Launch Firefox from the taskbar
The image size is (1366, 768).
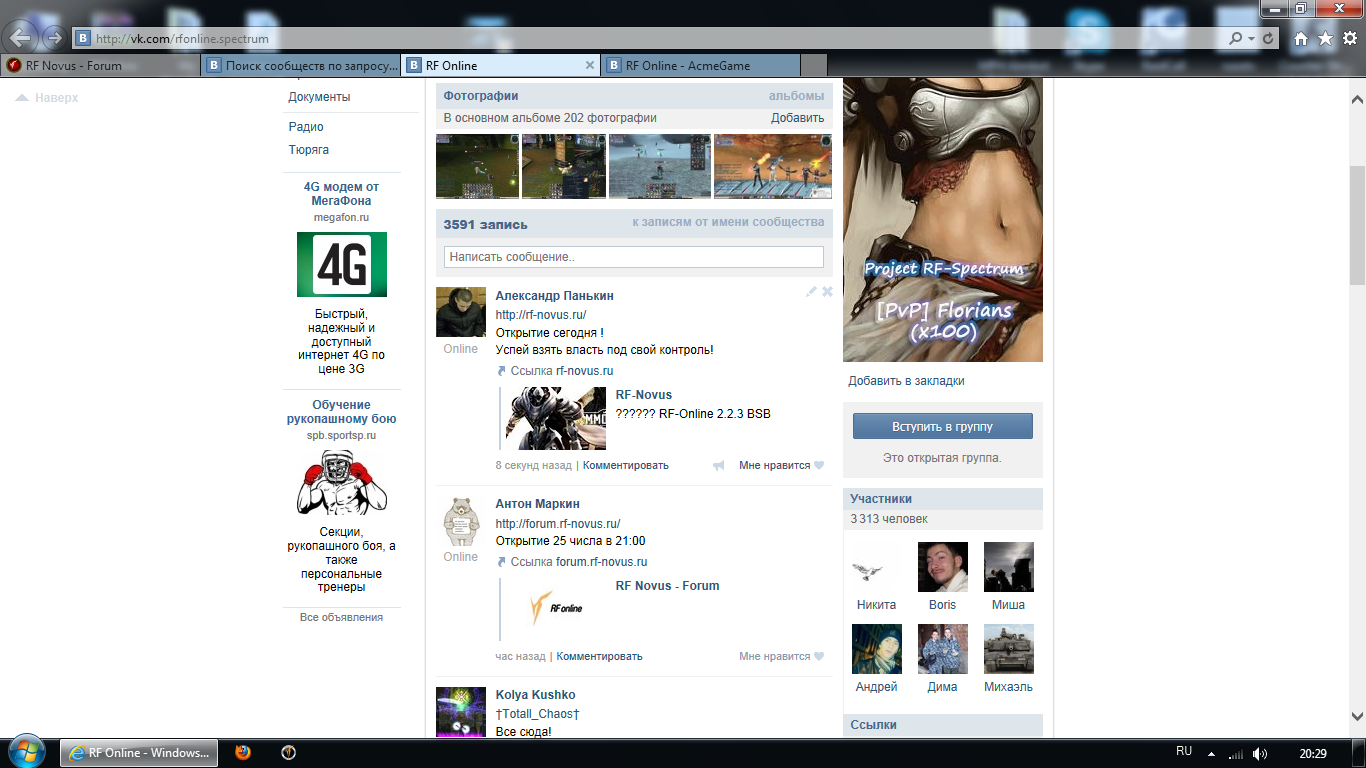point(242,753)
